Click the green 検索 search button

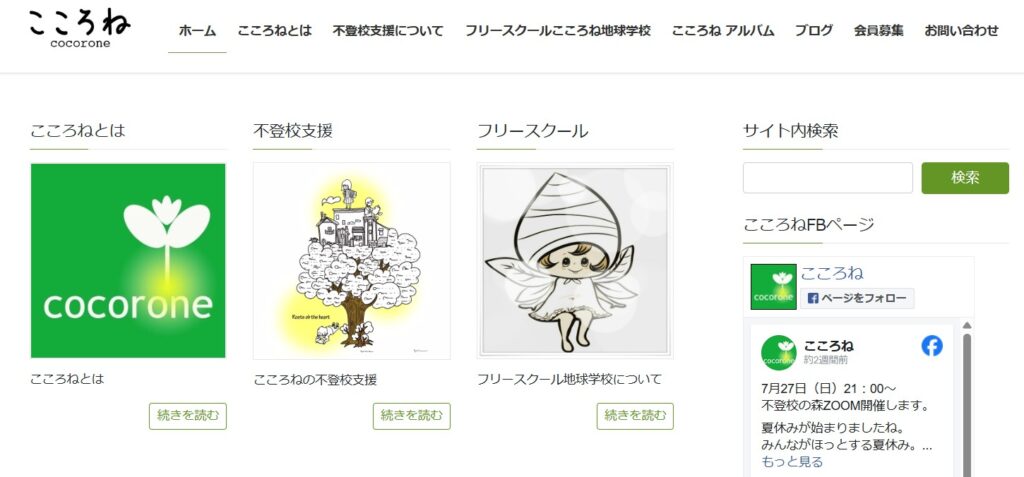pos(965,178)
